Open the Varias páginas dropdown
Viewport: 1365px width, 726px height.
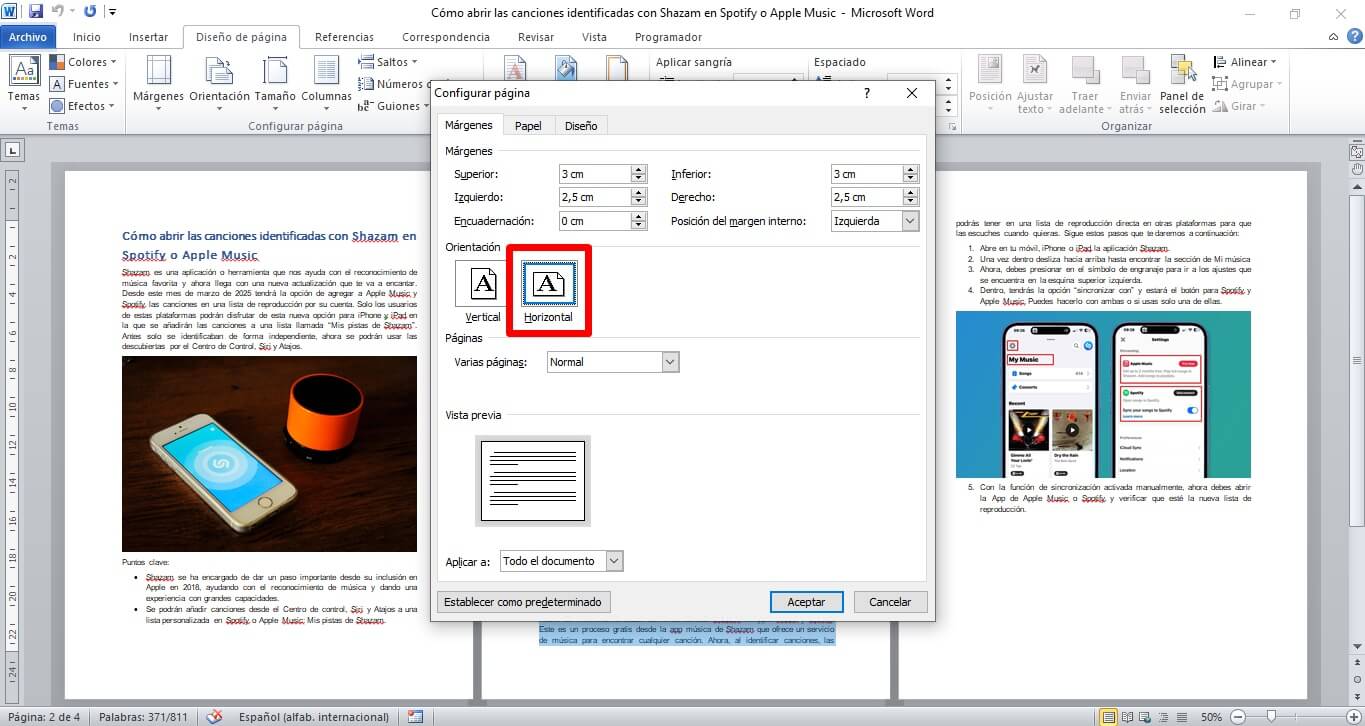[x=613, y=362]
